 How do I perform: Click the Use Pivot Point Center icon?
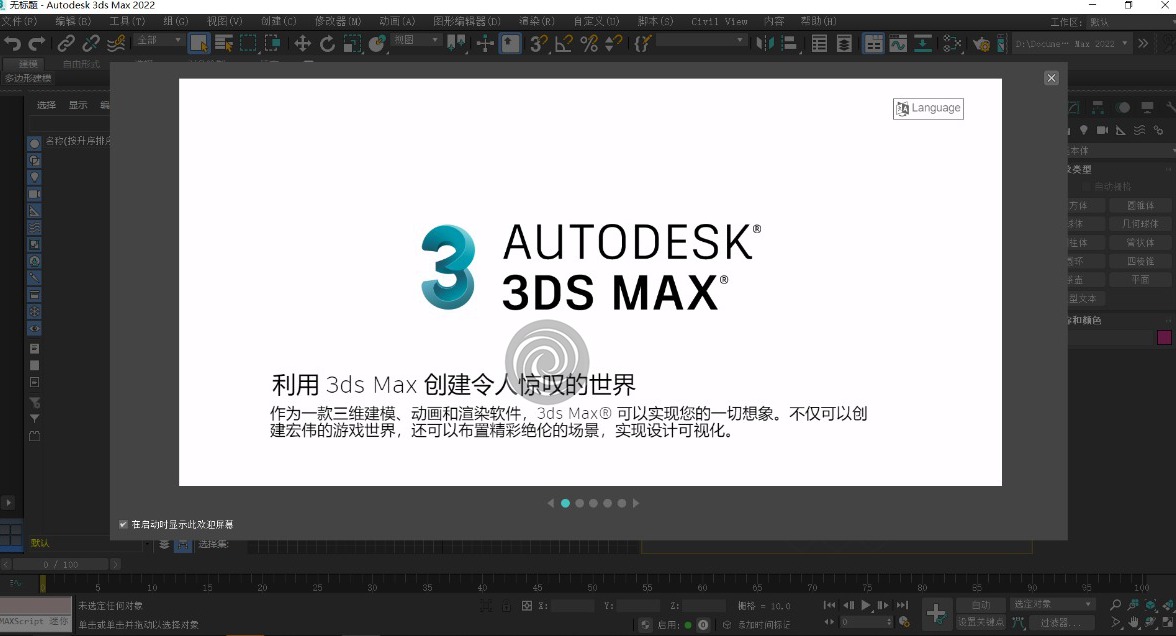[456, 44]
